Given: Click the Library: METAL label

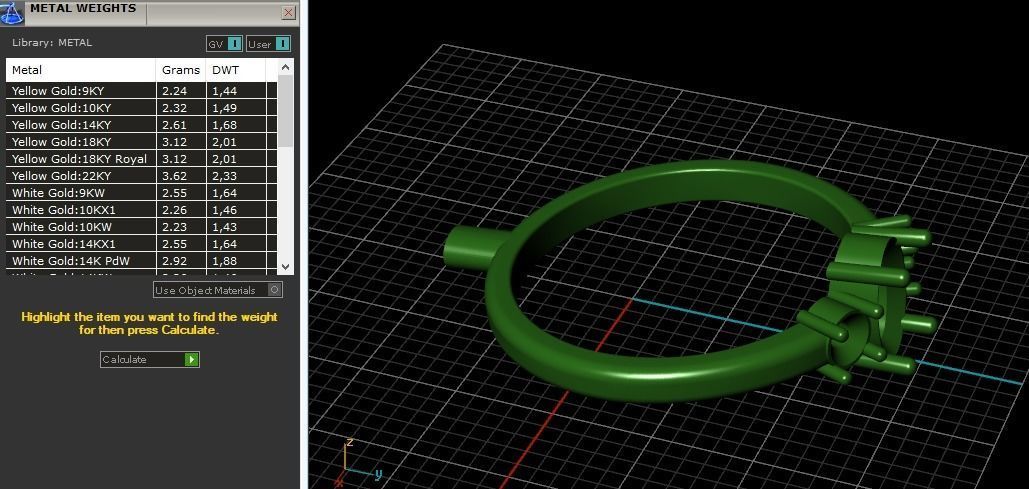Looking at the screenshot, I should click(x=52, y=43).
